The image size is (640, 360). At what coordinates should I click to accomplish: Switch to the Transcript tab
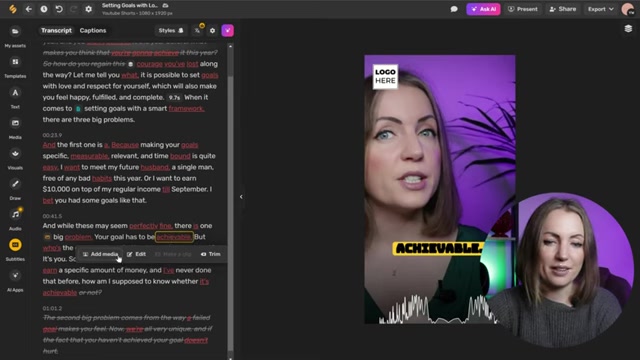[56, 31]
